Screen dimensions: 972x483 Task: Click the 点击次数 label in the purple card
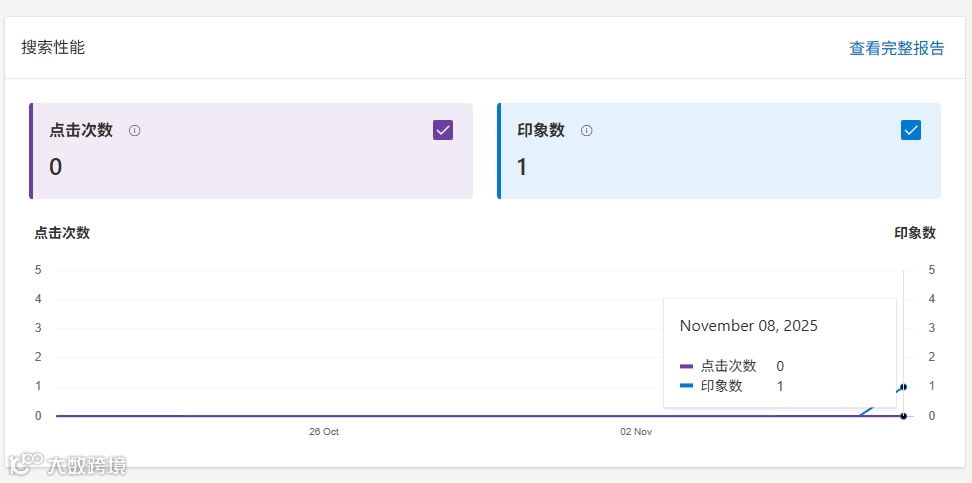click(x=81, y=130)
